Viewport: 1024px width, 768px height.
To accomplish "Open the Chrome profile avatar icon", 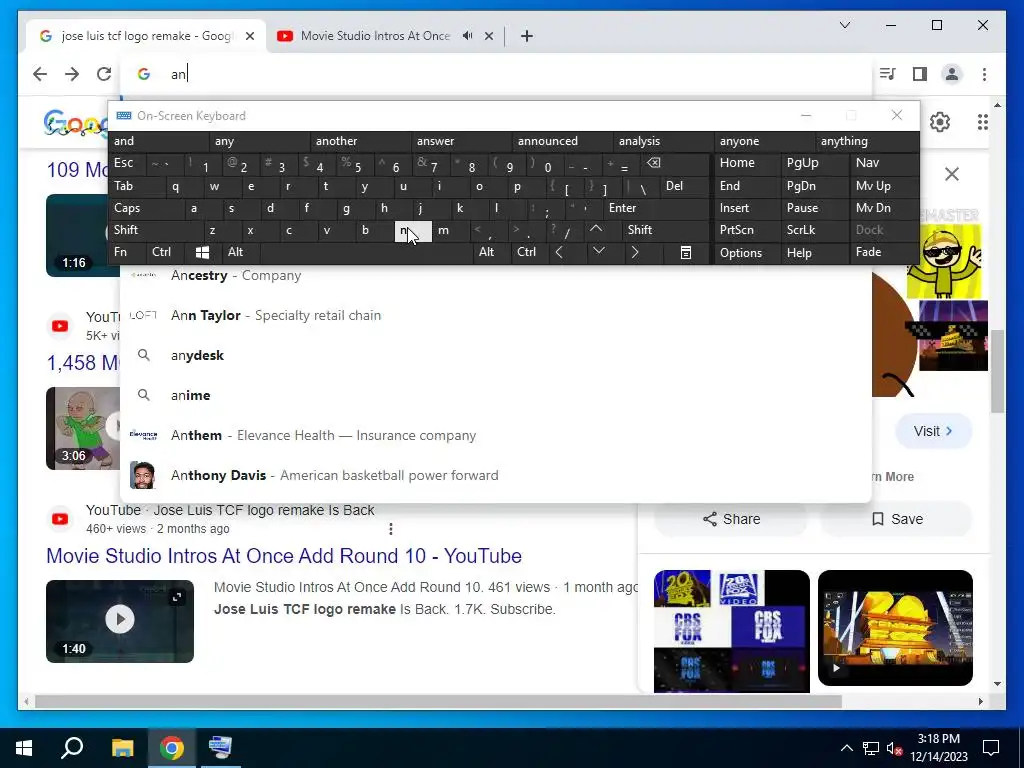I will [x=952, y=74].
